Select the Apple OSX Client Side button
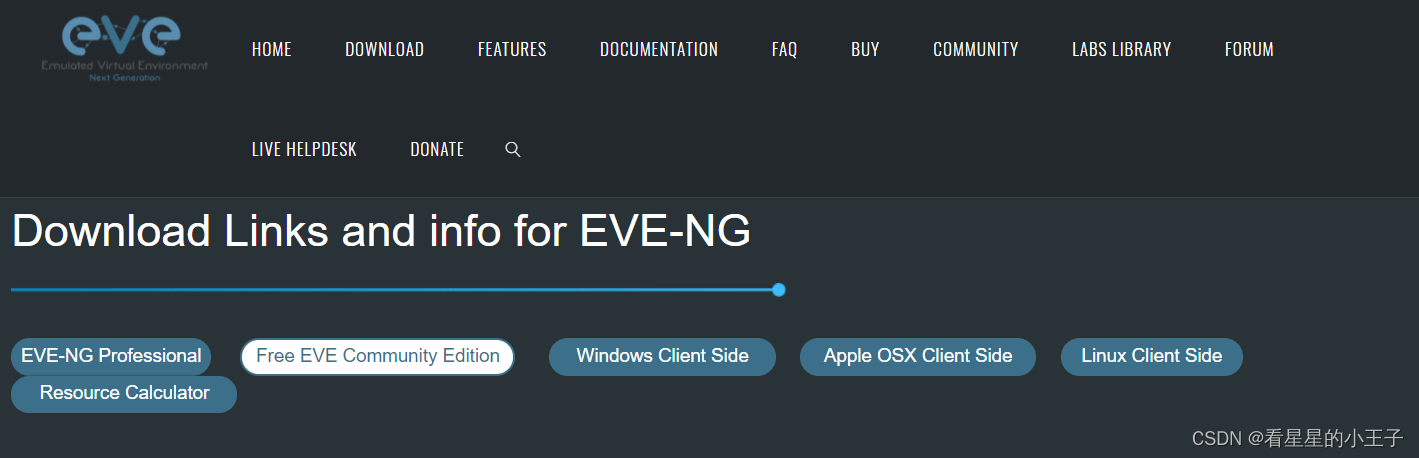Screen dimensions: 1419x458 coord(918,356)
